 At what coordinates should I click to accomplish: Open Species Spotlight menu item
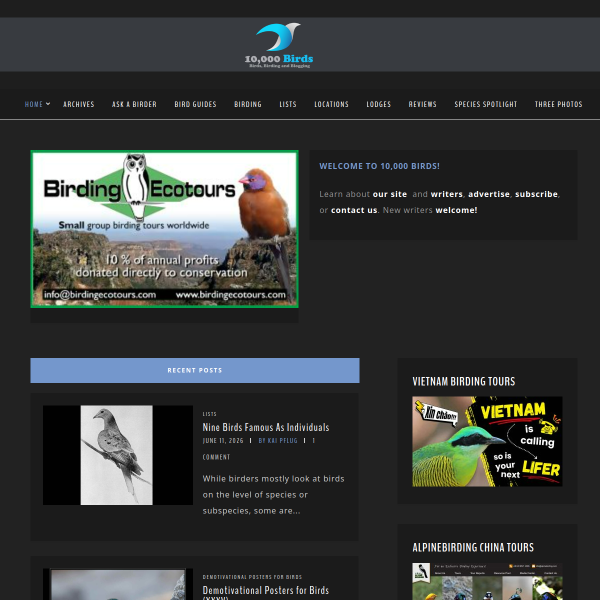pyautogui.click(x=486, y=104)
